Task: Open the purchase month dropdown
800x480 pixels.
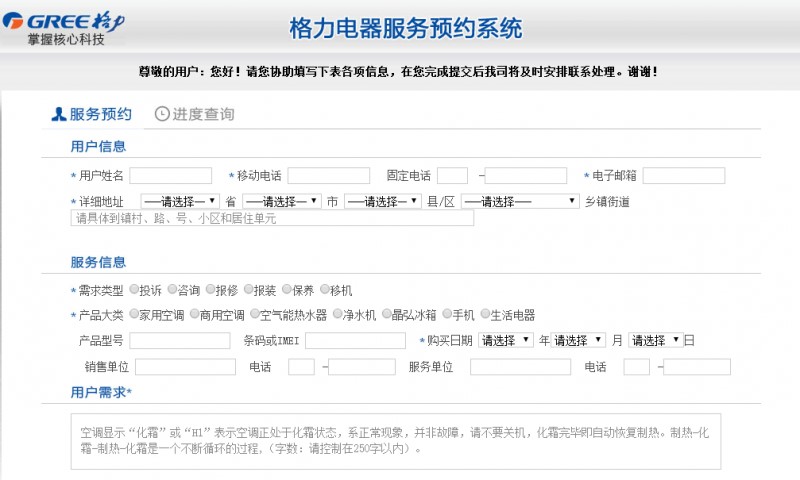Action: [x=578, y=340]
